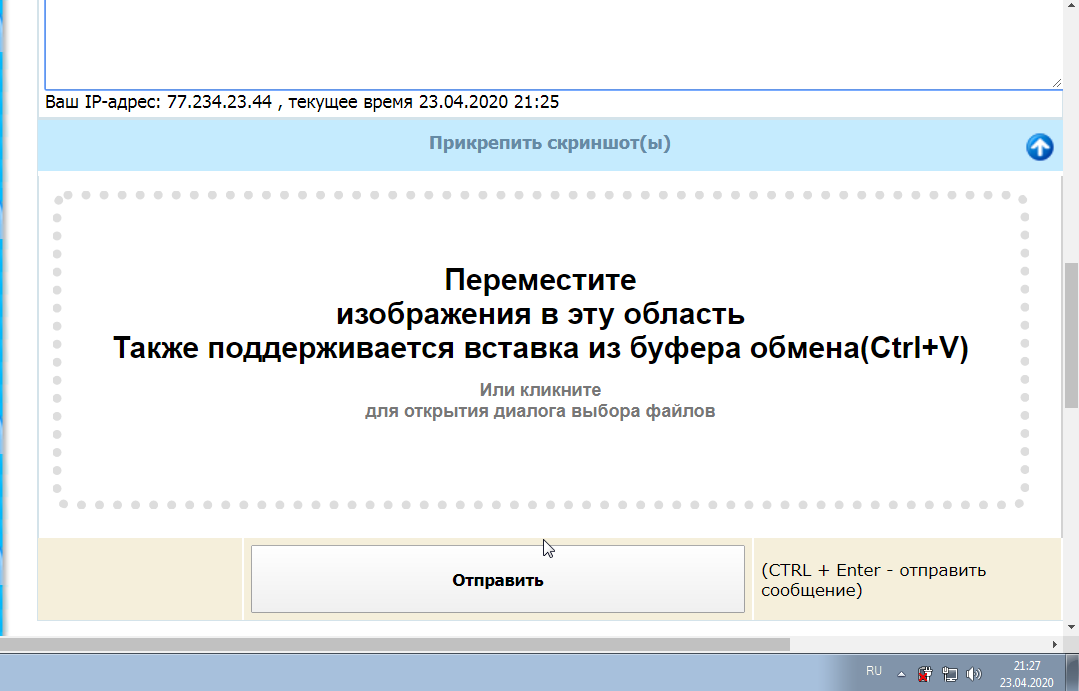
Task: Click the horizontal scrollbar thumb
Action: click(x=400, y=645)
